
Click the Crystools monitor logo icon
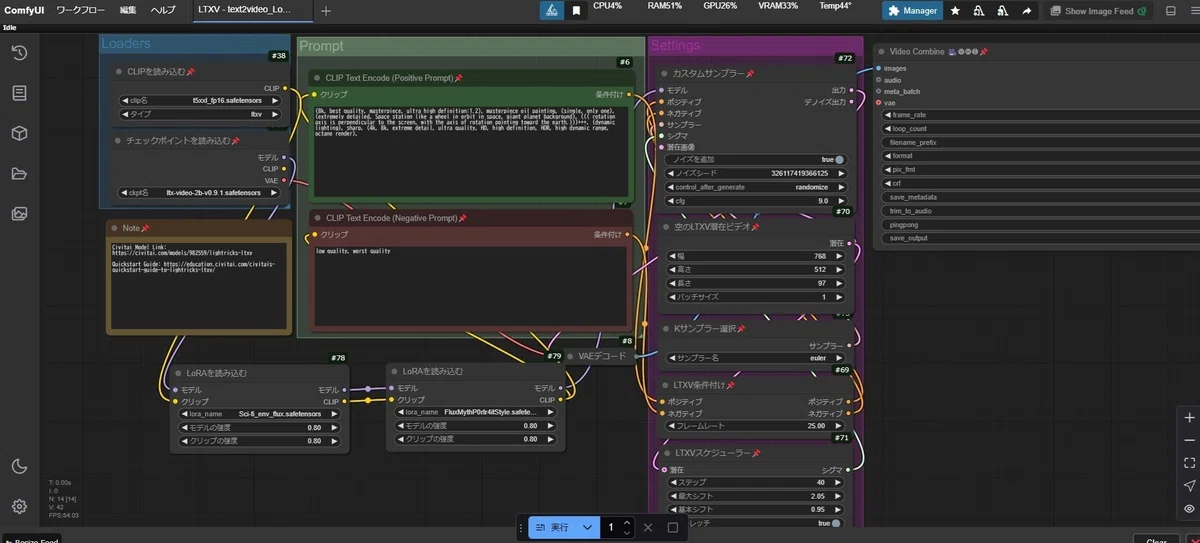pyautogui.click(x=551, y=11)
